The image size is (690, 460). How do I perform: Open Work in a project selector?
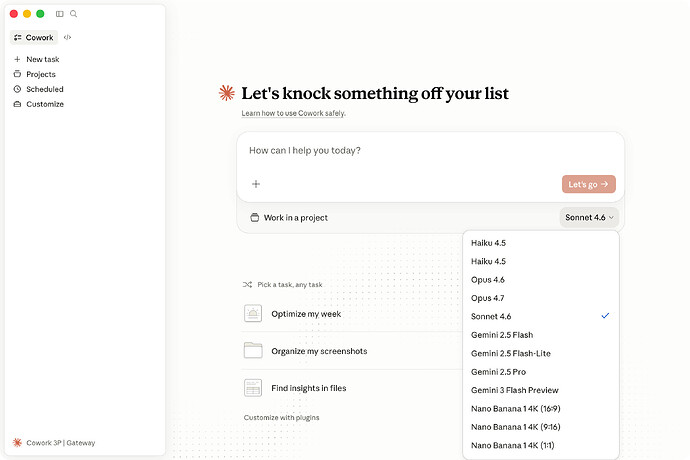pos(289,217)
